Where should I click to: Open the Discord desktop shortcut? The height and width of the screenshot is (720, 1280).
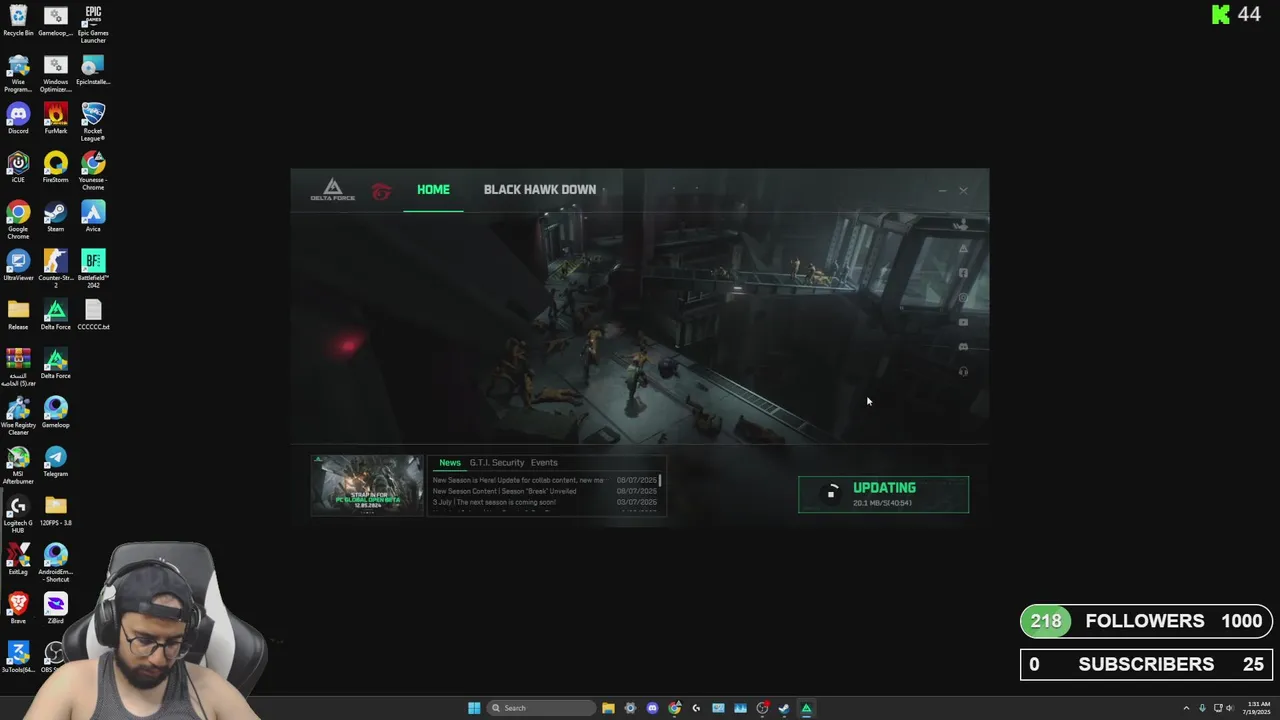18,118
